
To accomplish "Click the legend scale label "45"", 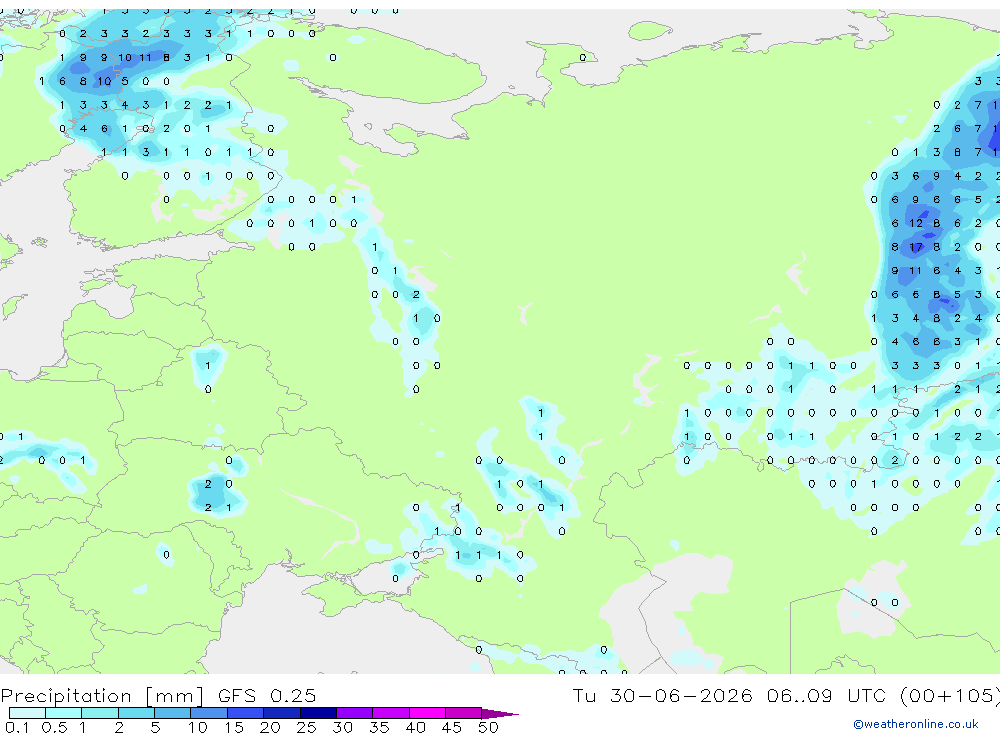I will click(x=452, y=727).
